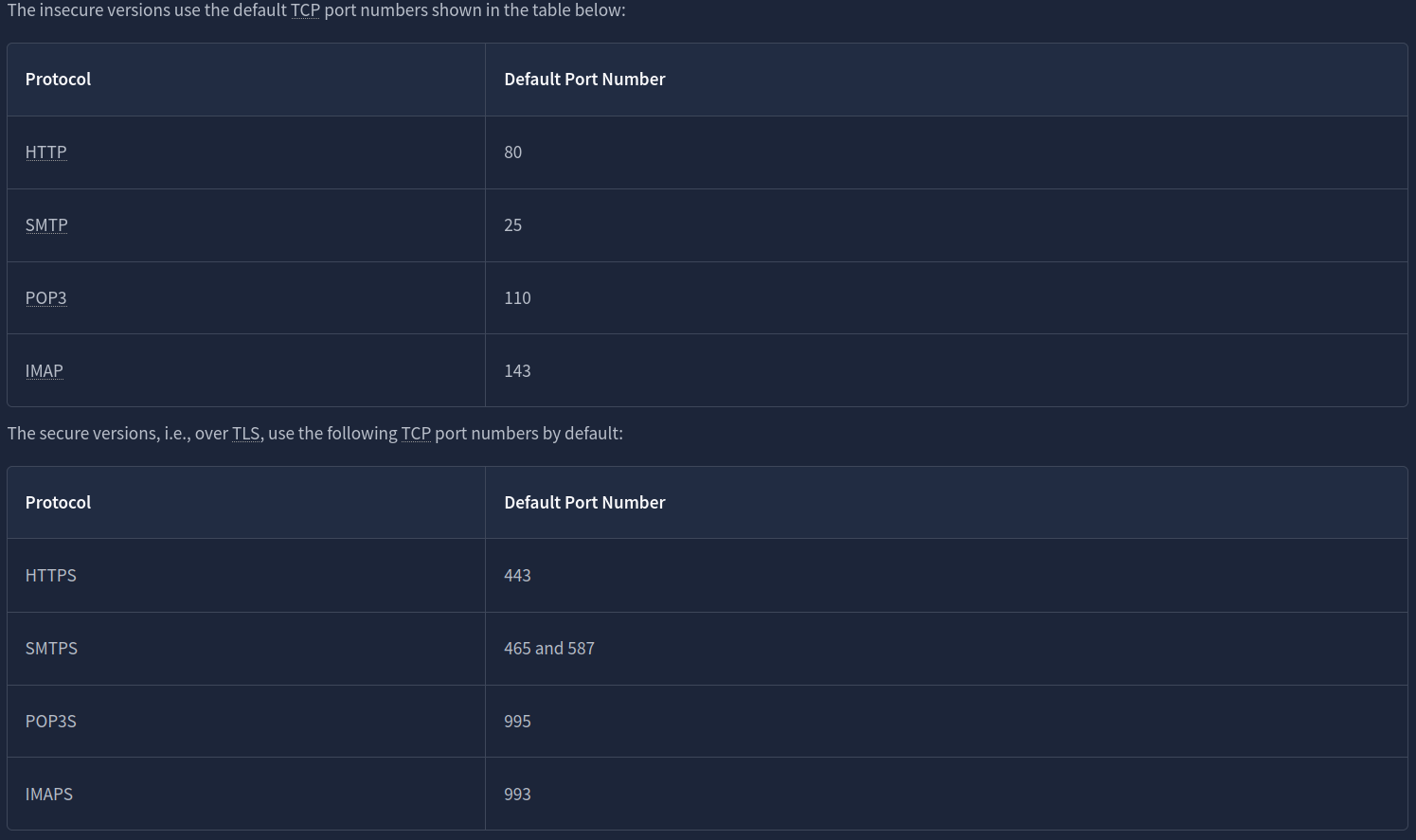Select the IMAP underlined abbreviation
This screenshot has height=840, width=1416.
[44, 371]
